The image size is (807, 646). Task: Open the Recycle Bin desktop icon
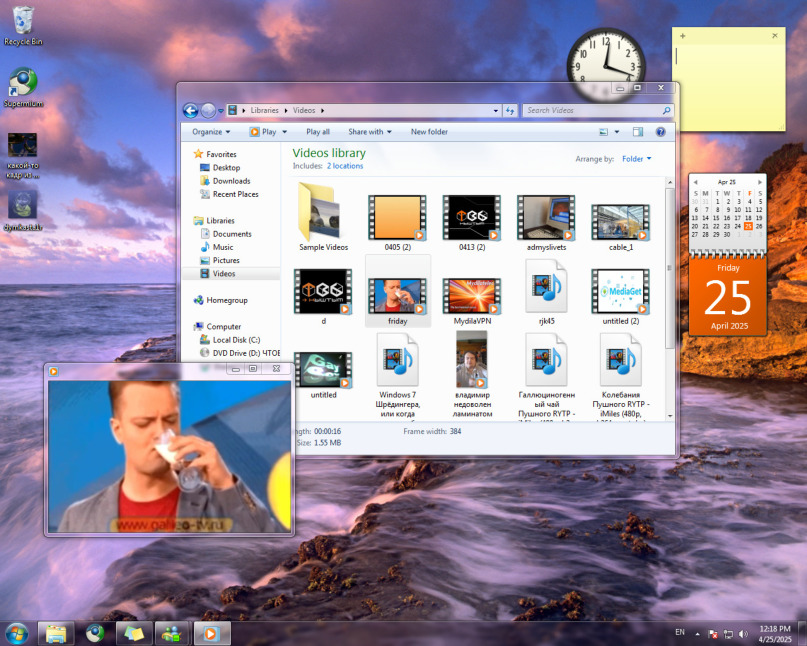pyautogui.click(x=22, y=20)
